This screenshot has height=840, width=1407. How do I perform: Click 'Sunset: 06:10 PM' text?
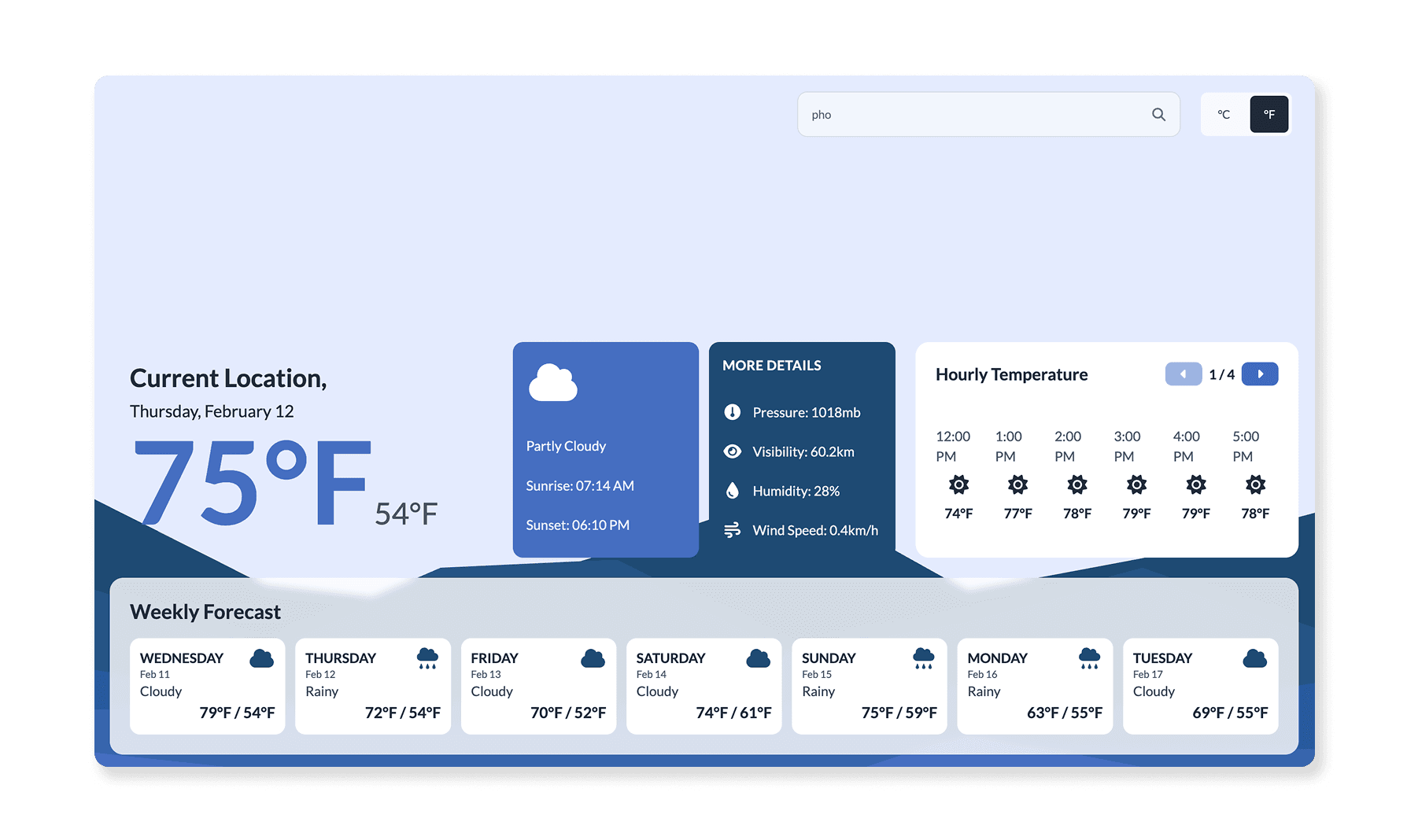pos(578,525)
